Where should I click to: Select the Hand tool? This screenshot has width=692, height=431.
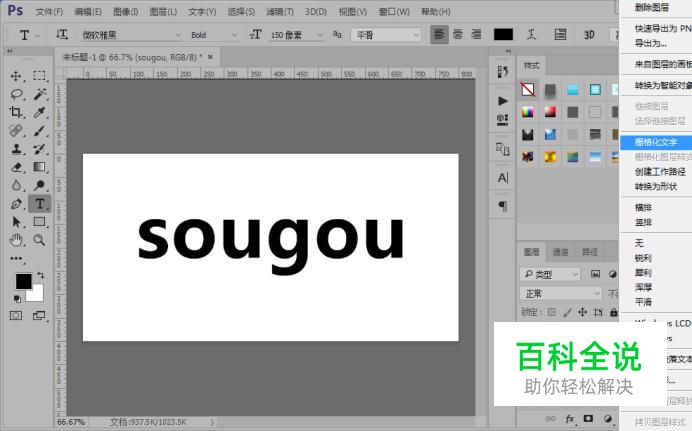click(16, 240)
